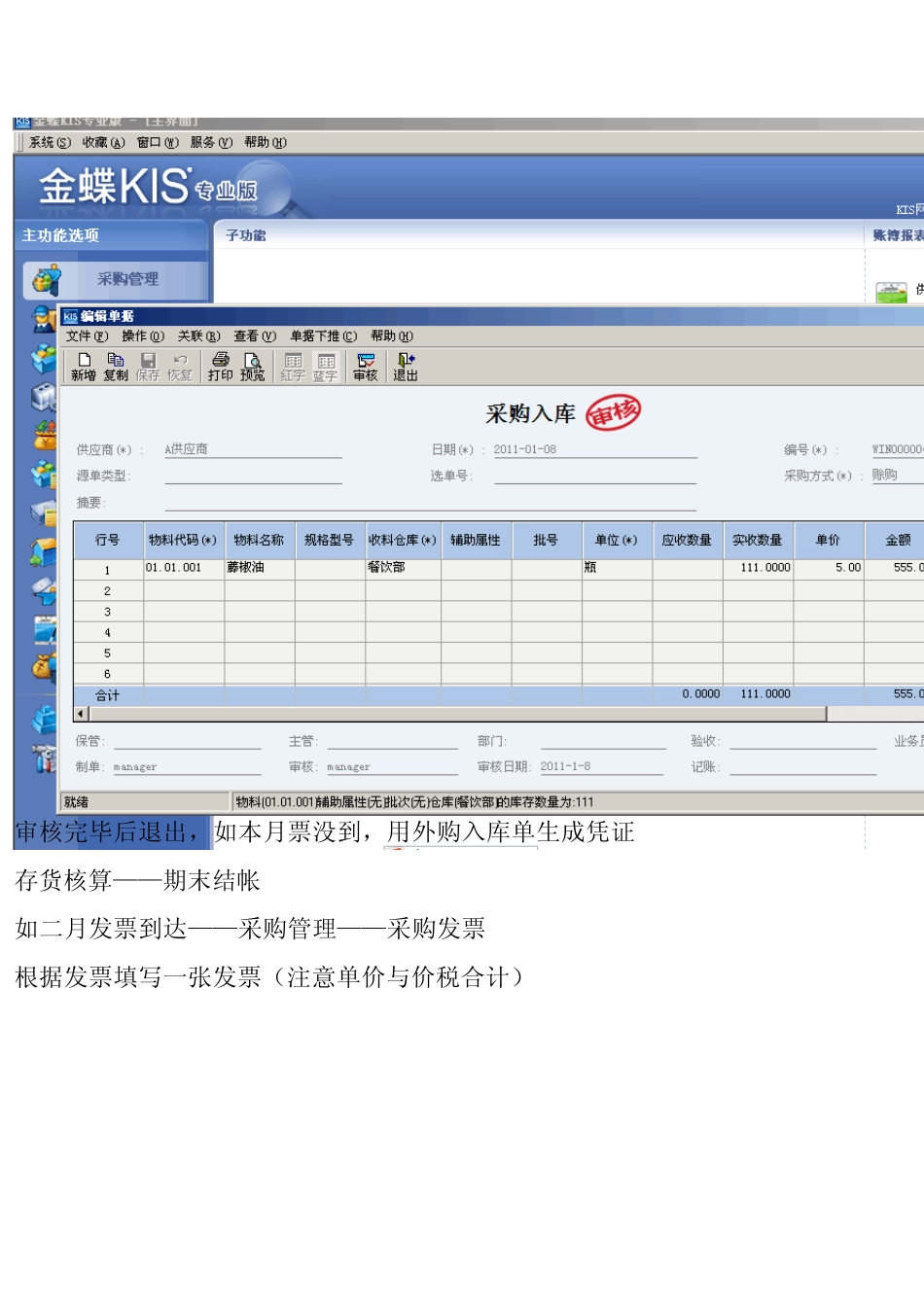
Task: Click the 采购方式 field showing 赊购
Action: 897,475
